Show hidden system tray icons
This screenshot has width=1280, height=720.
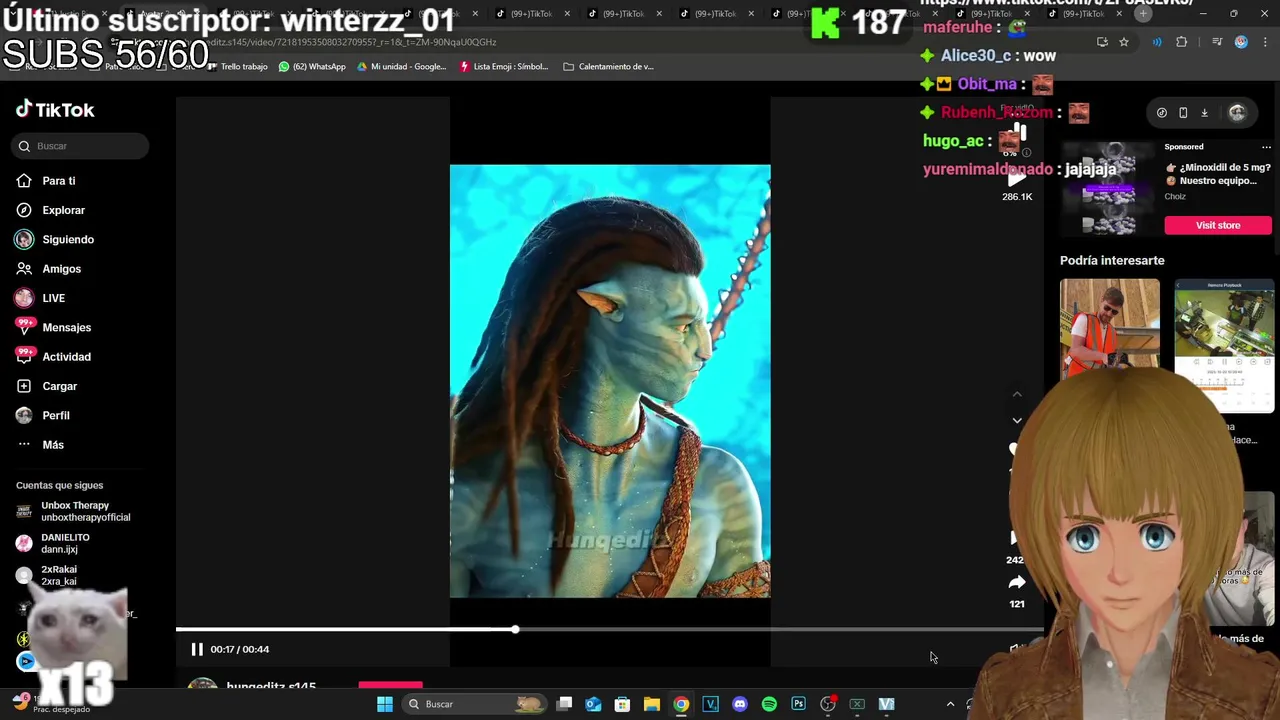(950, 704)
